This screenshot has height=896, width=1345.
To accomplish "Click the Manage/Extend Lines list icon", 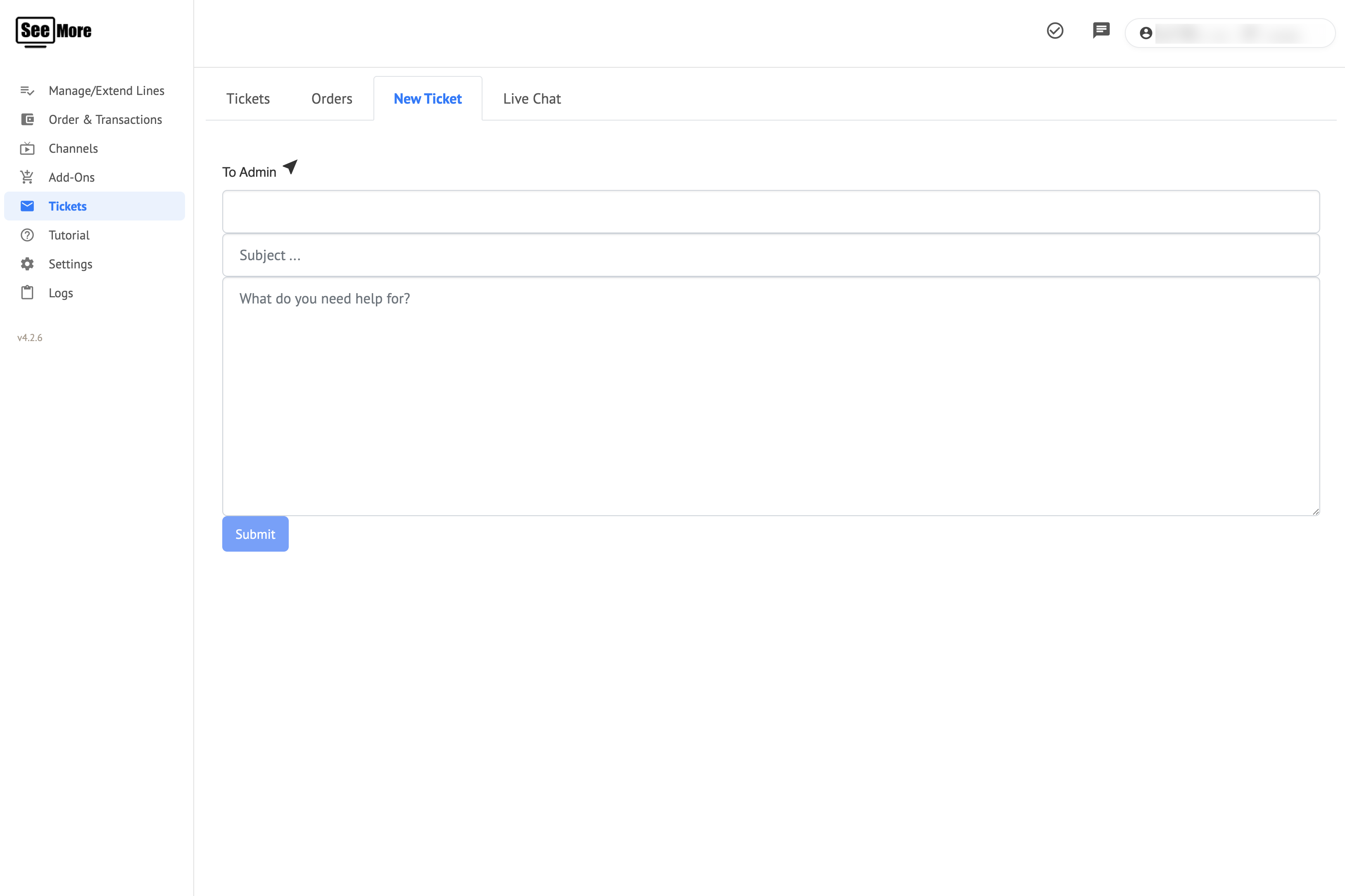I will [x=27, y=91].
